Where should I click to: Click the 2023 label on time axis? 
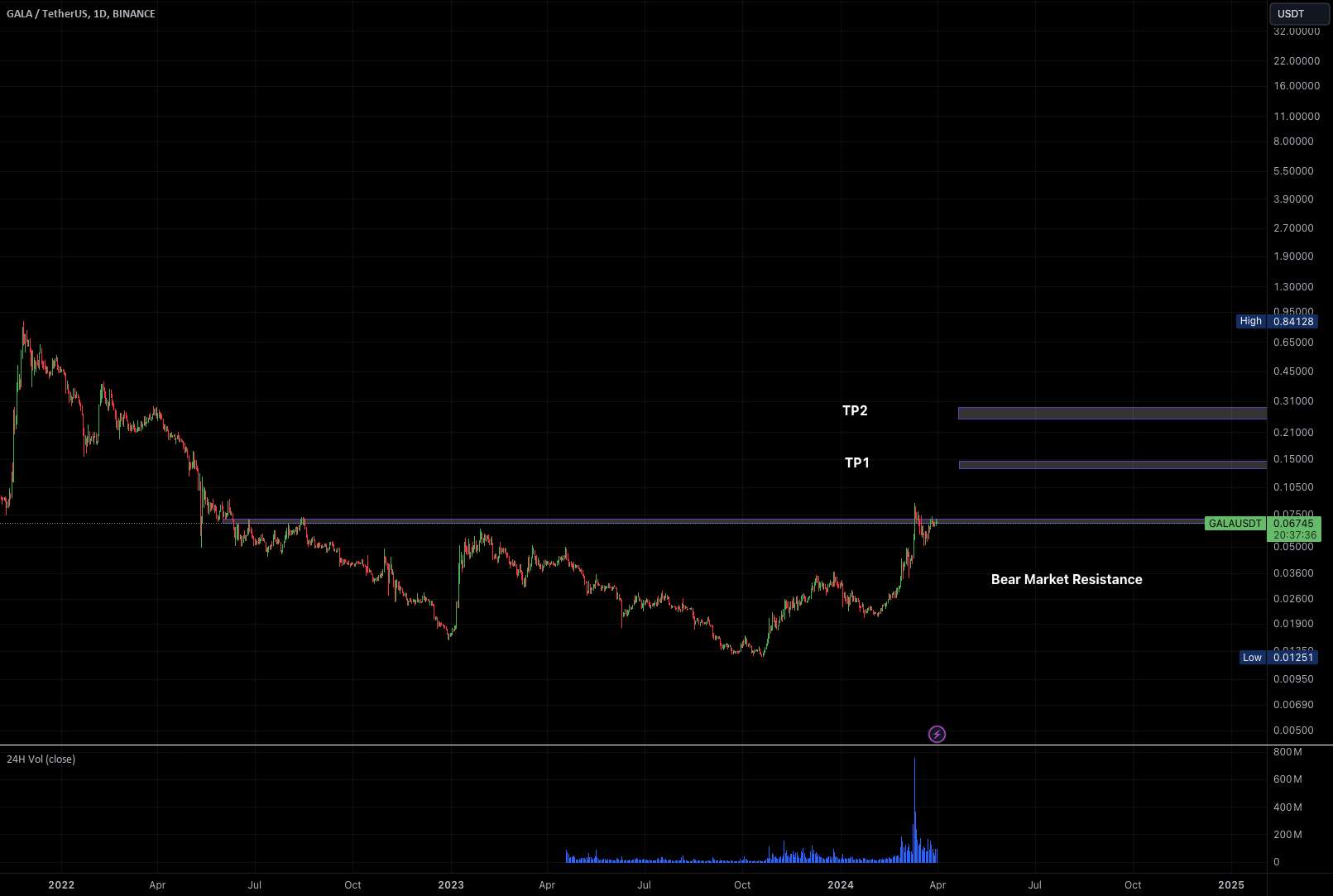[x=451, y=884]
